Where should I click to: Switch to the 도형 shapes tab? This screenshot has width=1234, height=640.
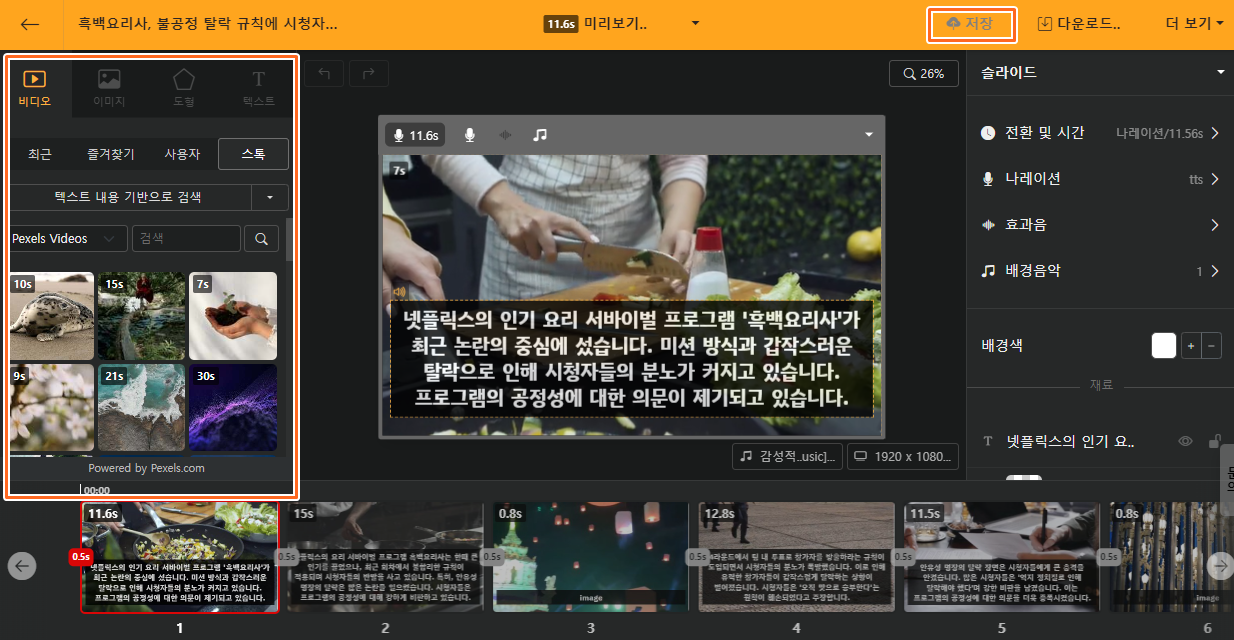click(x=184, y=88)
